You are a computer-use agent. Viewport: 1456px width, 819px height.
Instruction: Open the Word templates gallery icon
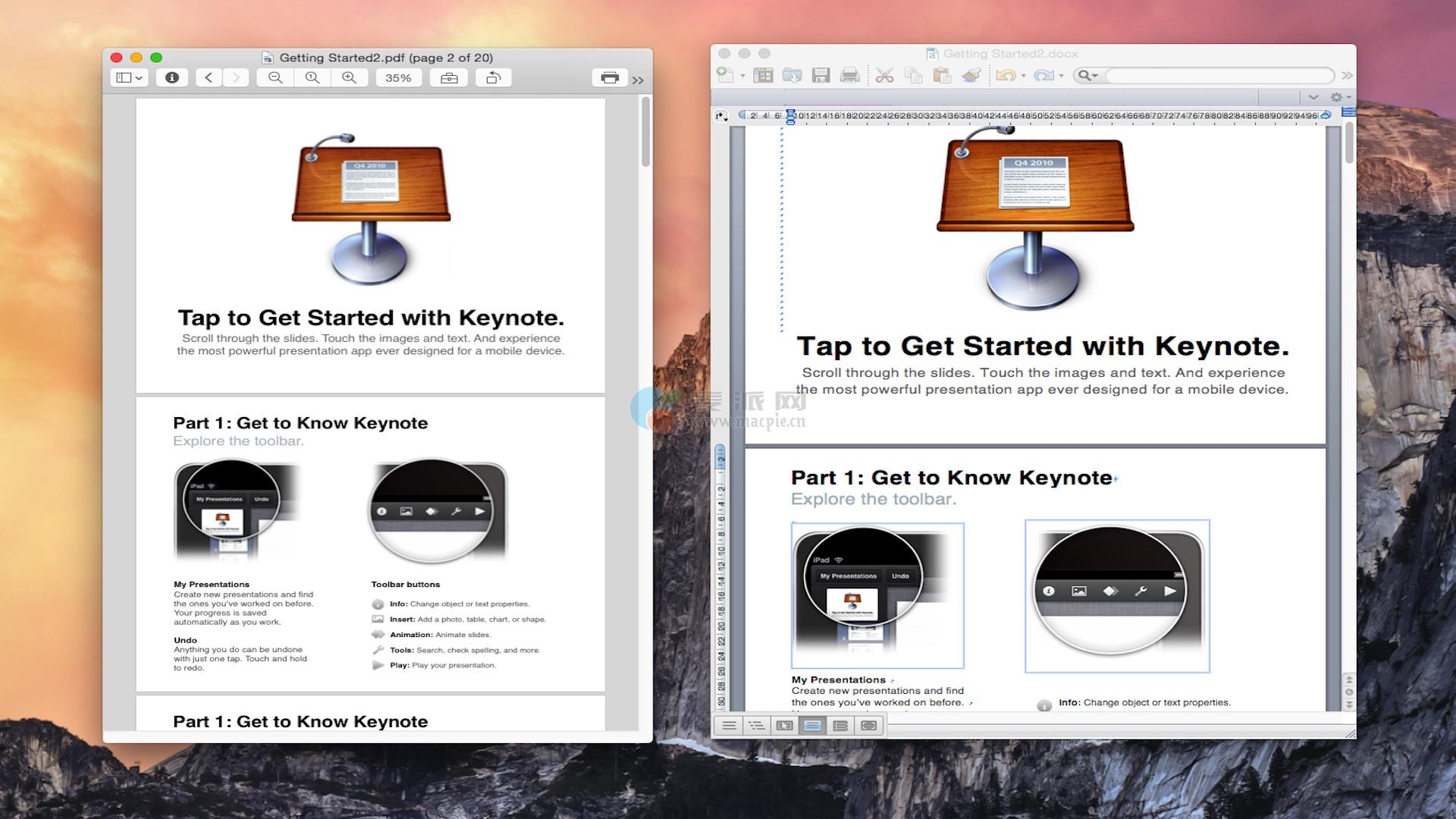click(x=763, y=75)
